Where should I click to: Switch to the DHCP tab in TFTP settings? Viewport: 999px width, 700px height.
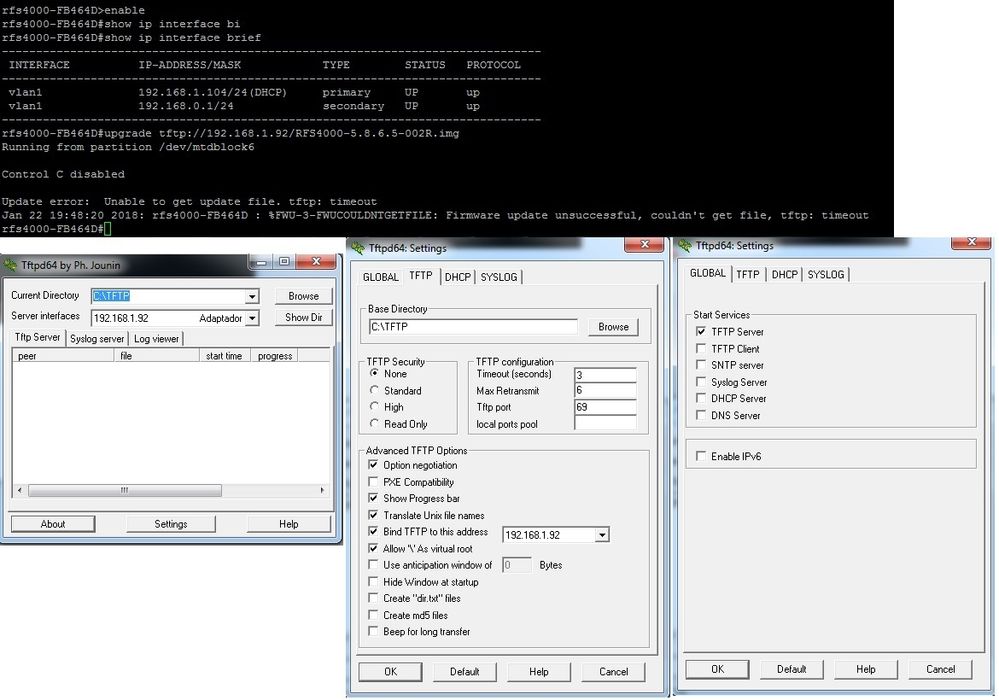coord(457,277)
